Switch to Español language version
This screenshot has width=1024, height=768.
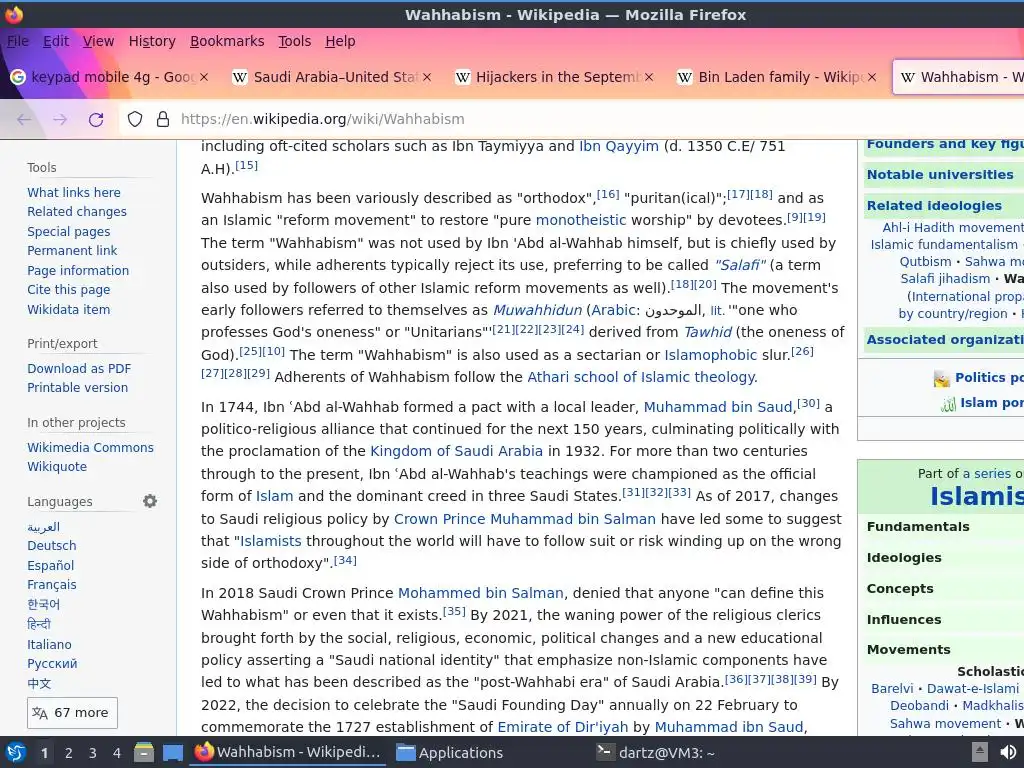[50, 566]
